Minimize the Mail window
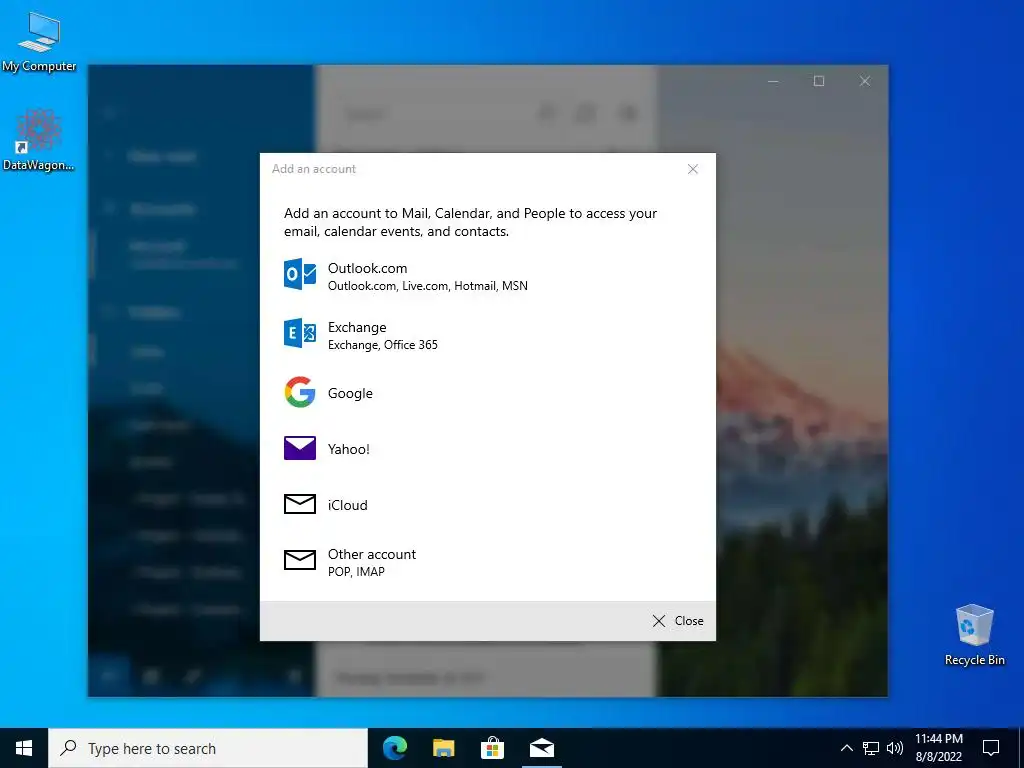1024x768 pixels. (x=773, y=81)
